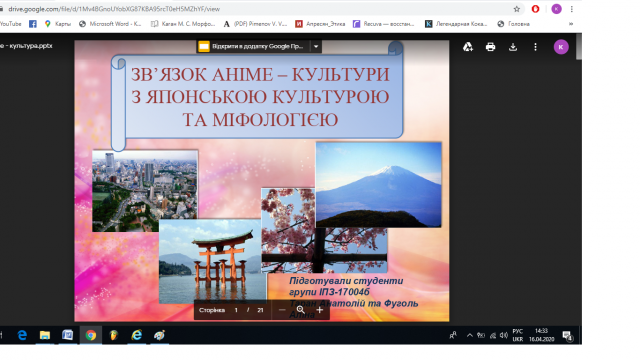Zoom out with the minus button
This screenshot has width=640, height=360.
(282, 310)
